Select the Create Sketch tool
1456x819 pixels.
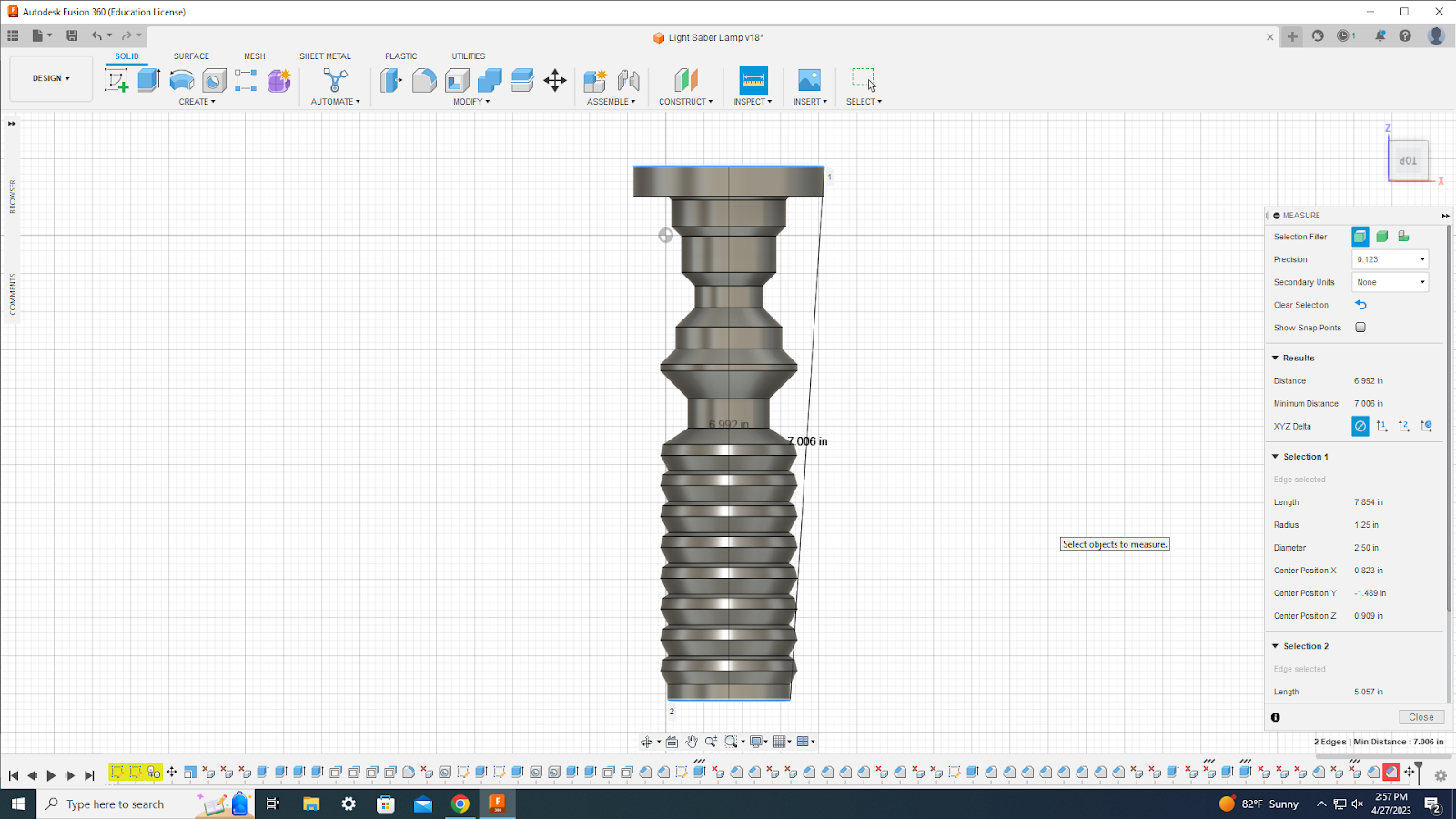pos(116,80)
